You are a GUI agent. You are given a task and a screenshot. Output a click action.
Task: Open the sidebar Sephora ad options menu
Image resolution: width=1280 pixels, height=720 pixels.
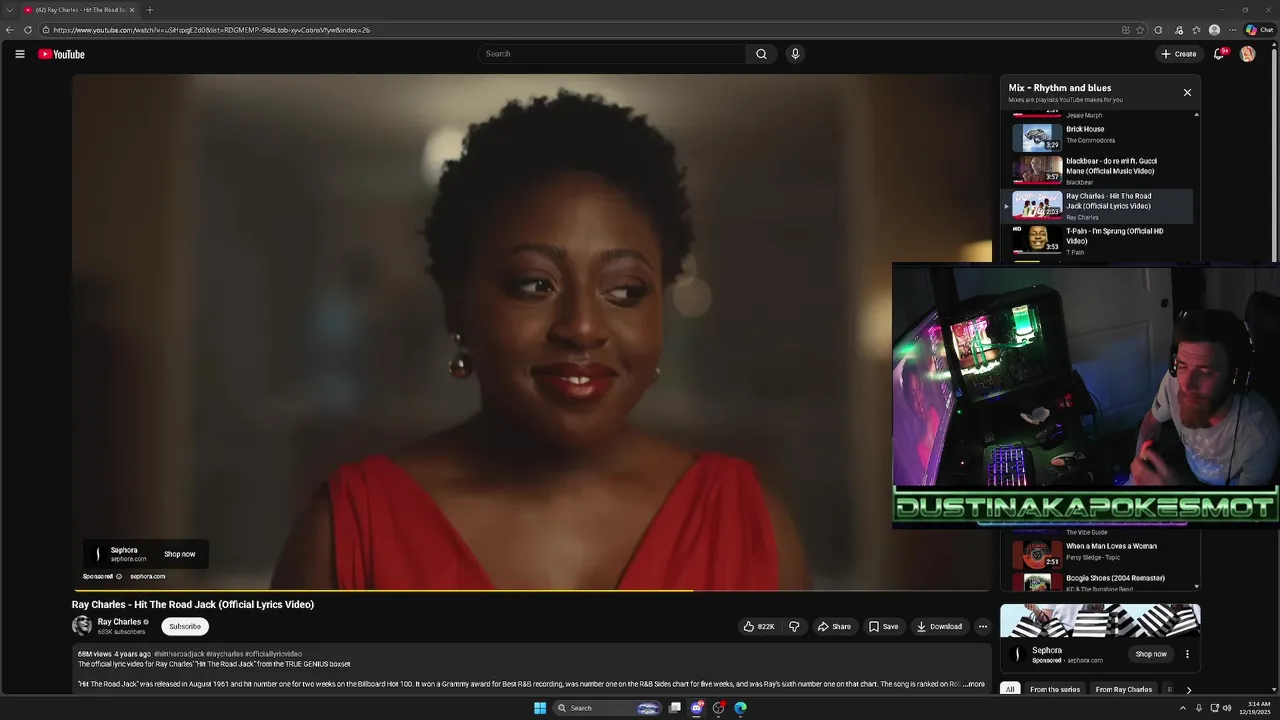point(1187,654)
